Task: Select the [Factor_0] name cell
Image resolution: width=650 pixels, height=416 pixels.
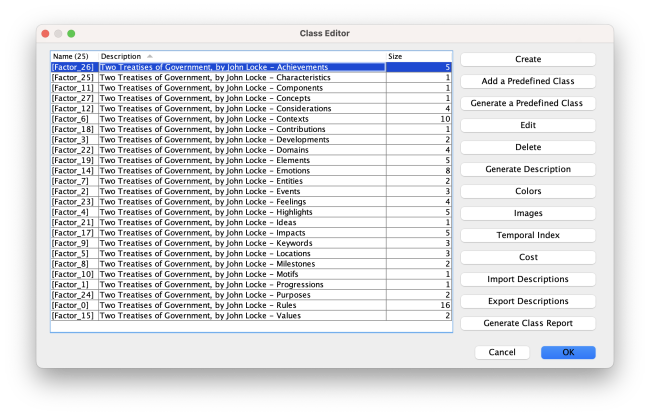Action: 75,305
